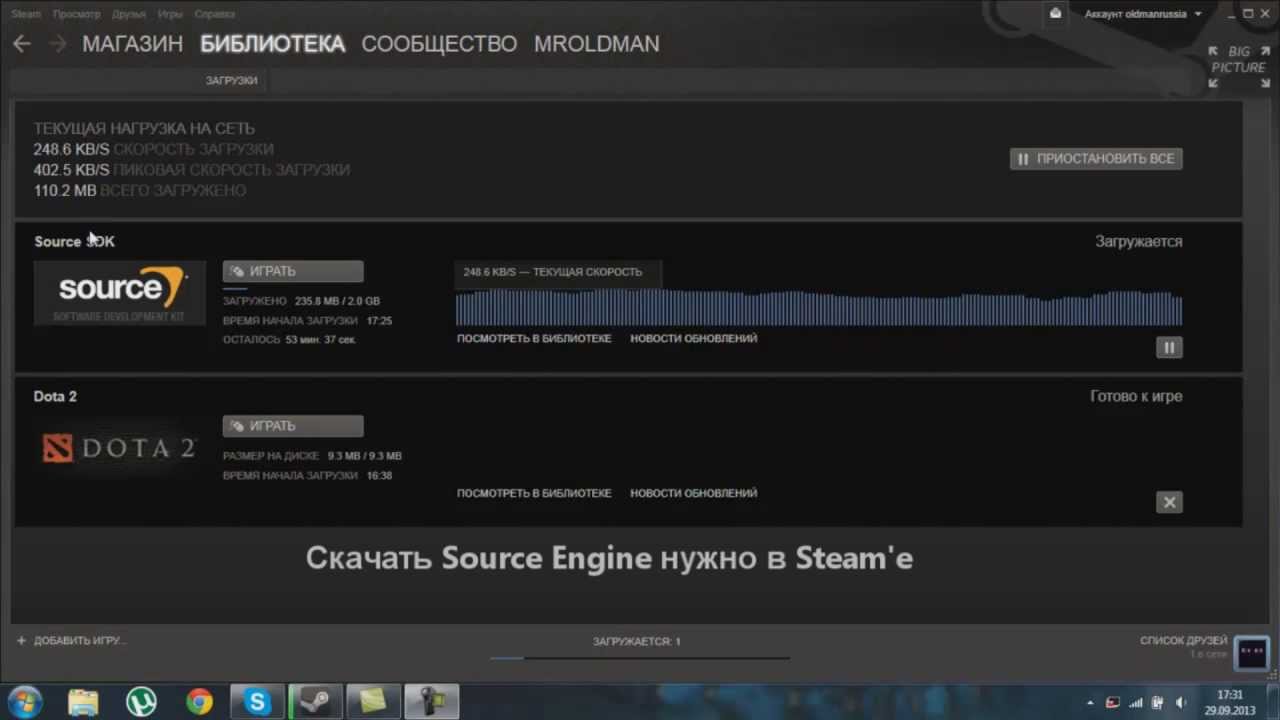The width and height of the screenshot is (1280, 720).
Task: Click the 248.6 KB/S СКОРОСТЬ ЗАГРУЗКИ line
Action: click(153, 149)
